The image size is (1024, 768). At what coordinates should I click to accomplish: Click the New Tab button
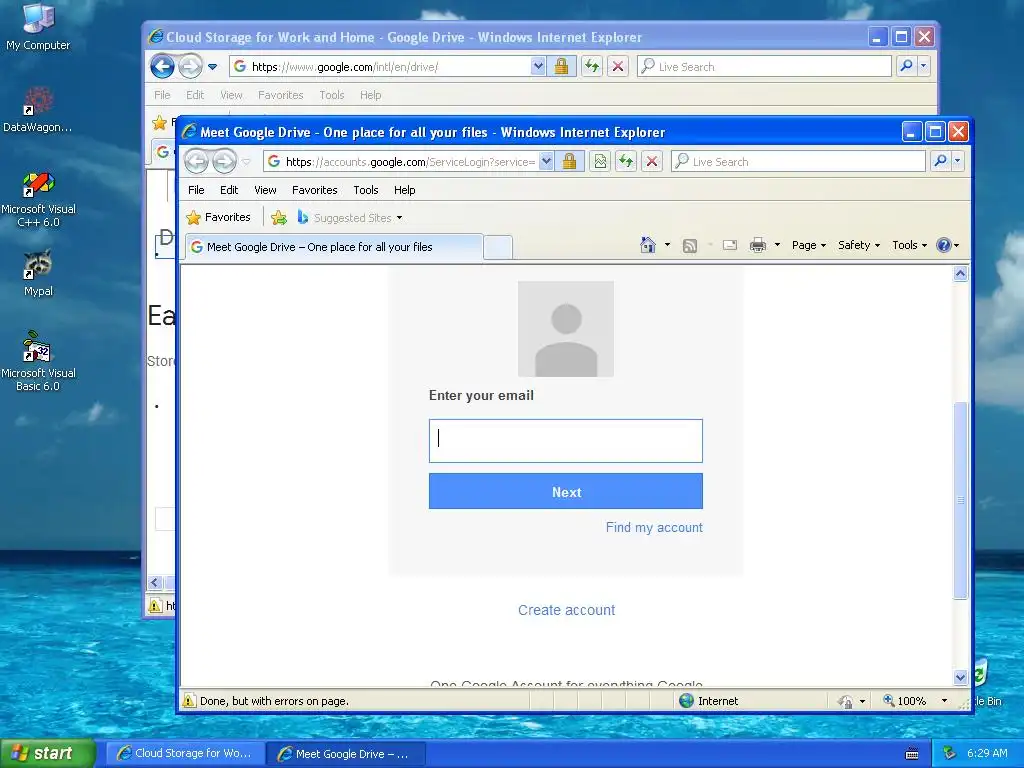pos(498,248)
